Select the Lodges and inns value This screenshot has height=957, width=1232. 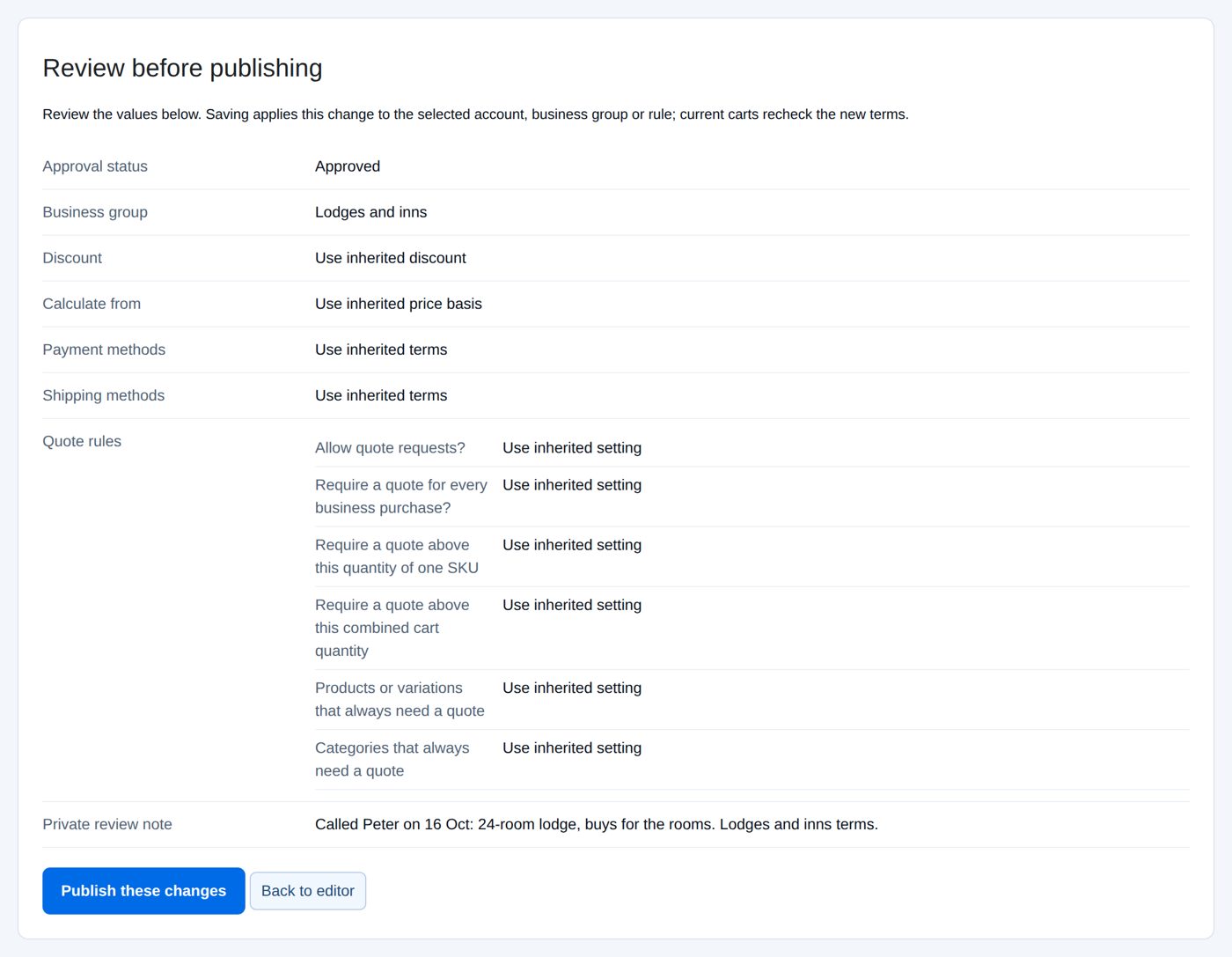point(370,212)
